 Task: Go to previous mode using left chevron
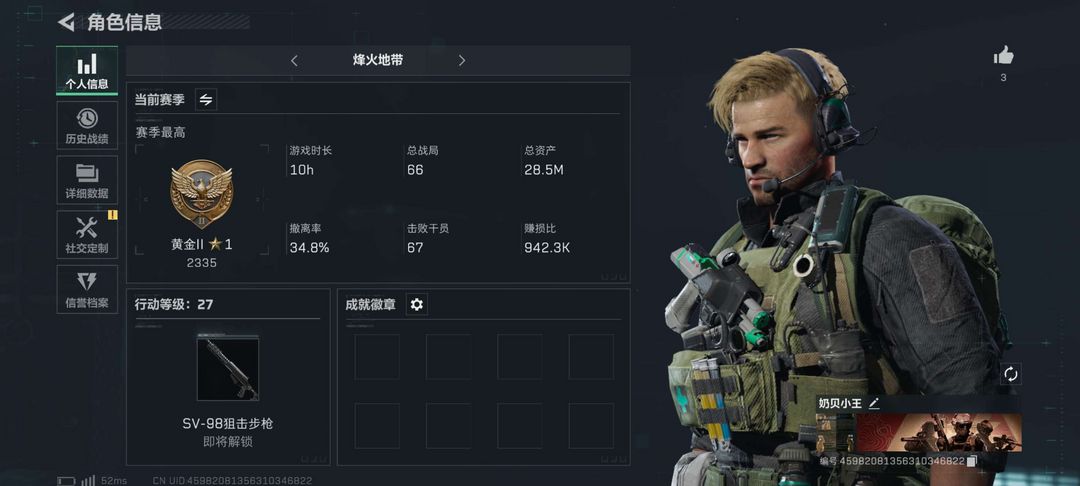pyautogui.click(x=294, y=61)
